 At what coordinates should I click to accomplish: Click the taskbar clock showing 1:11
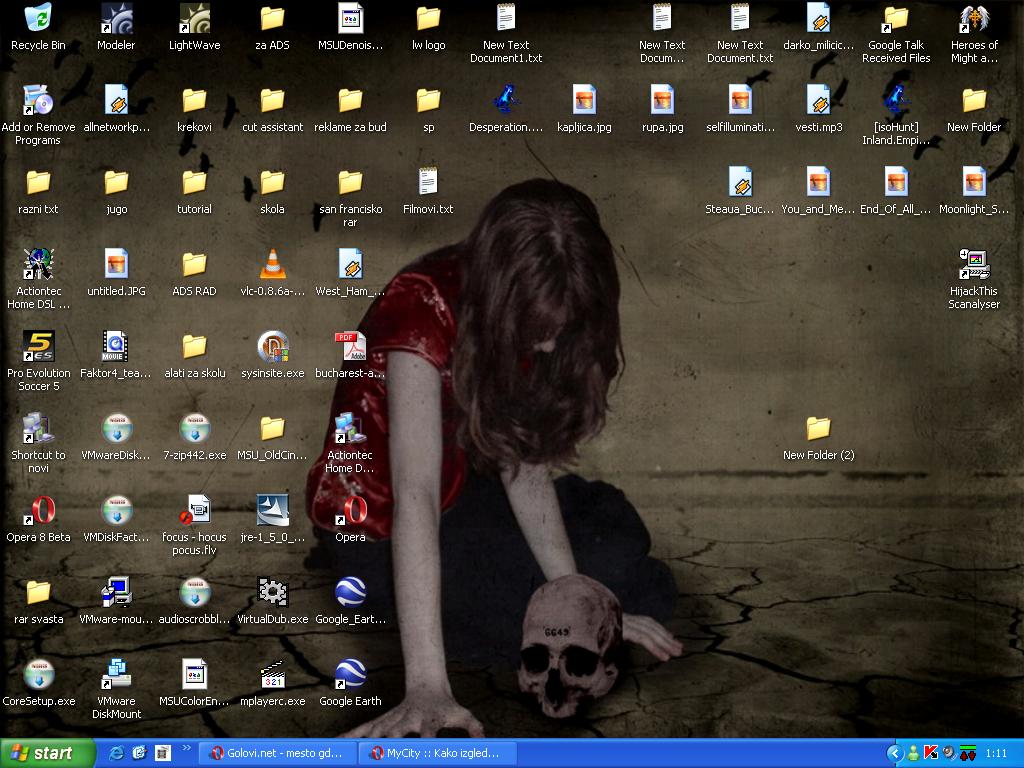point(996,753)
